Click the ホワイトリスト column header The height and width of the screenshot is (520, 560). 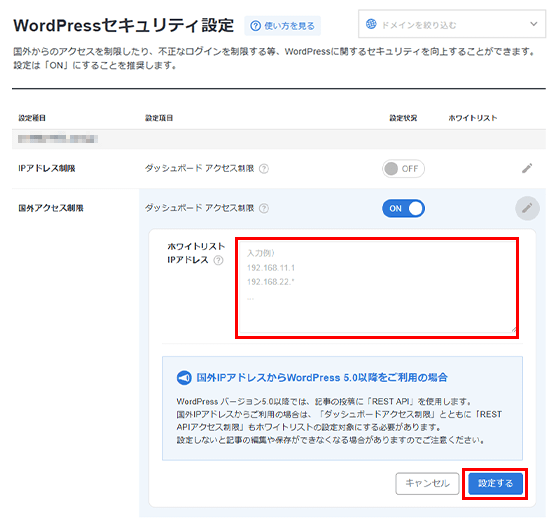coord(473,118)
